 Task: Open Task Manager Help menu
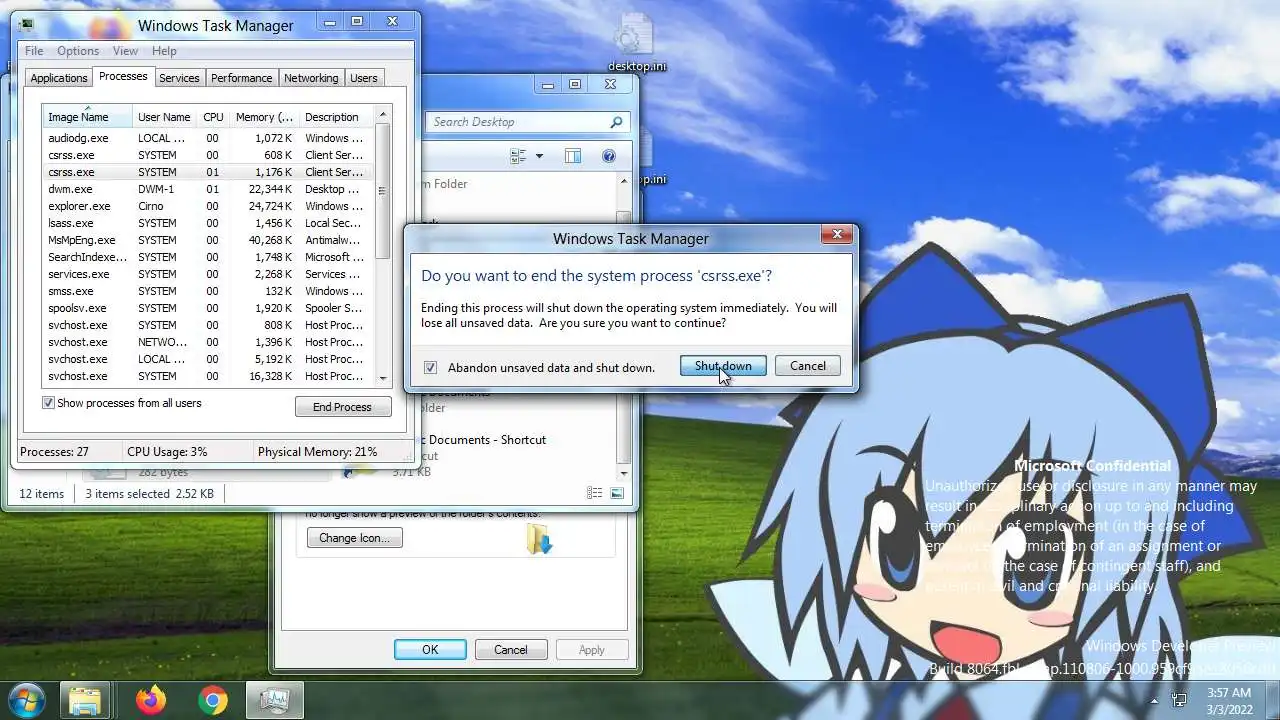164,51
